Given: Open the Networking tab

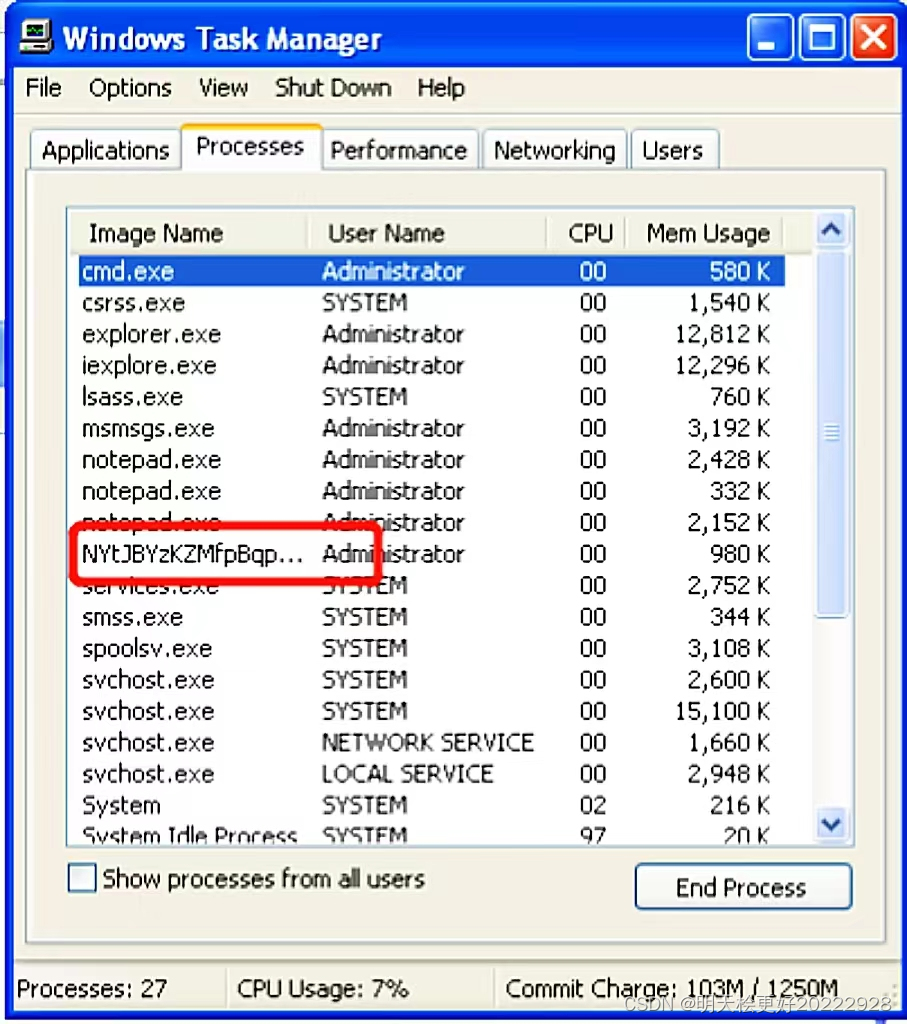Looking at the screenshot, I should pos(554,150).
